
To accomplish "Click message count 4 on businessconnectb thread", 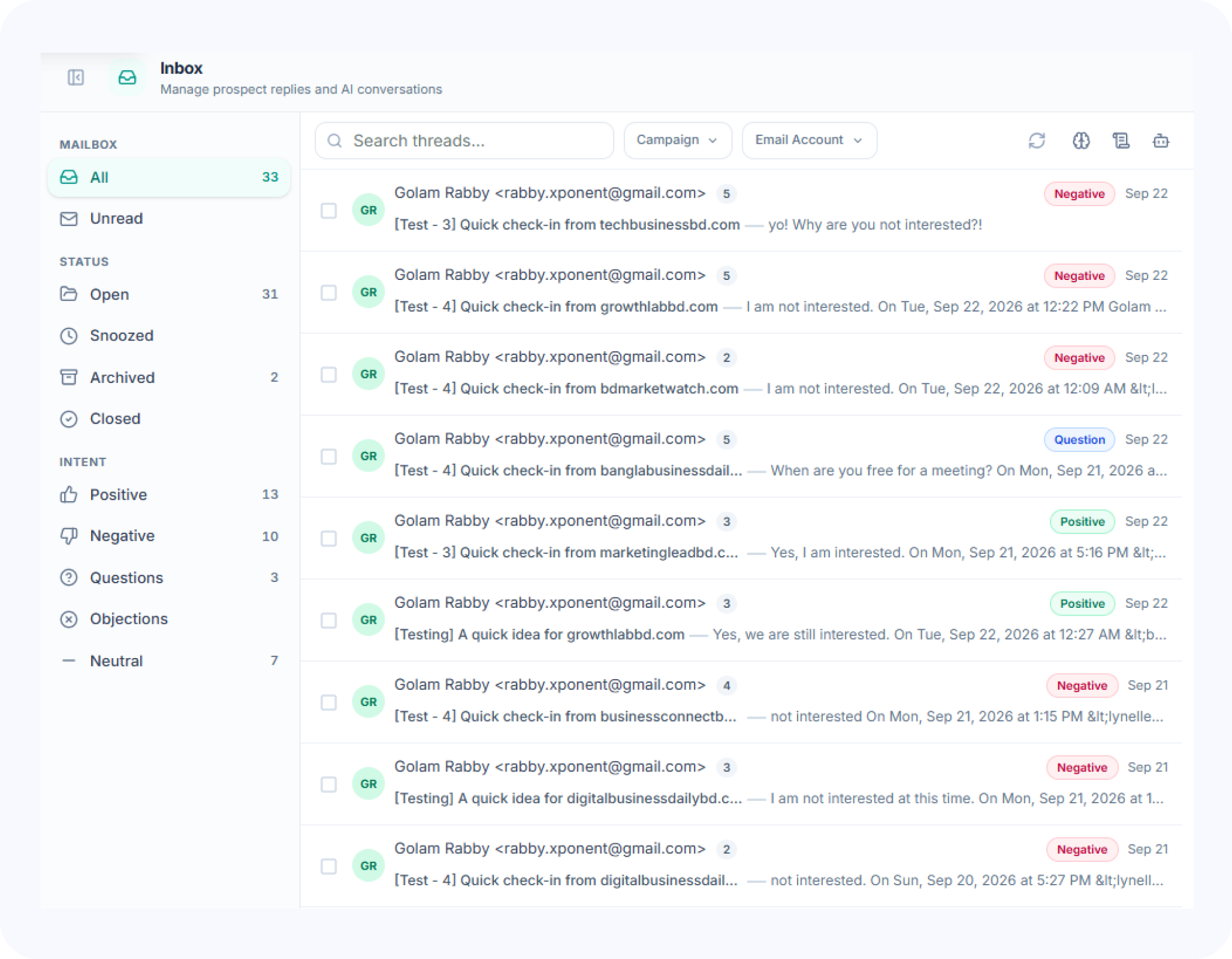I will (x=726, y=686).
